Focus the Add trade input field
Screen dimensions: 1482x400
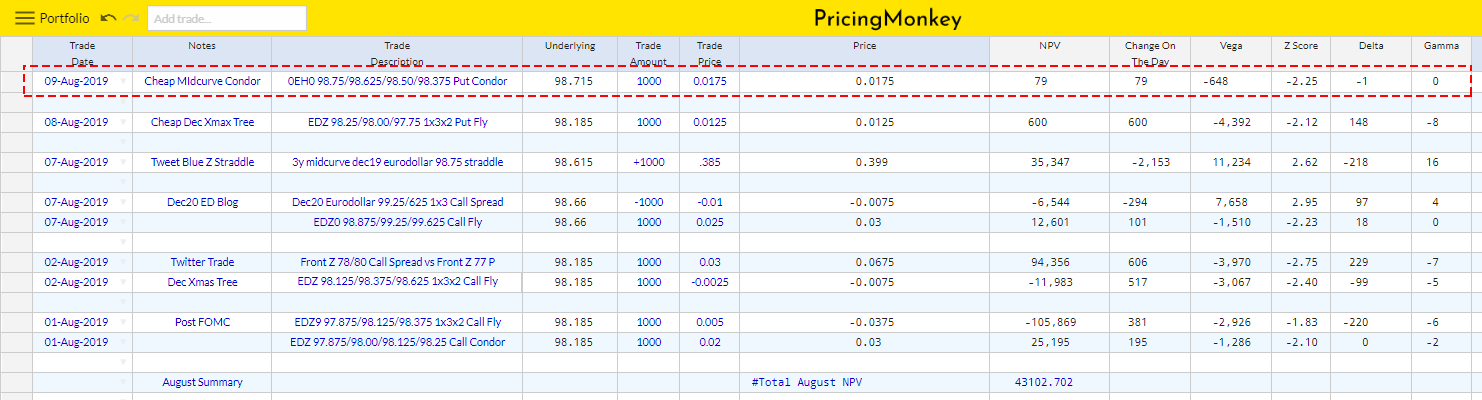coord(227,18)
